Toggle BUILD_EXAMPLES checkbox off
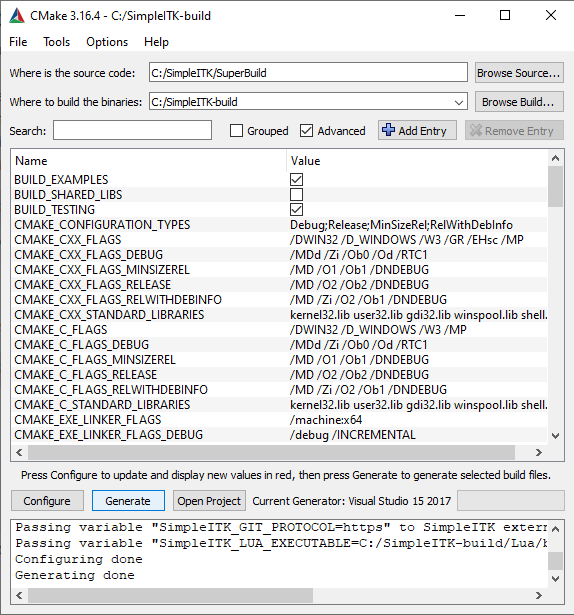Image resolution: width=574 pixels, height=615 pixels. pyautogui.click(x=297, y=180)
